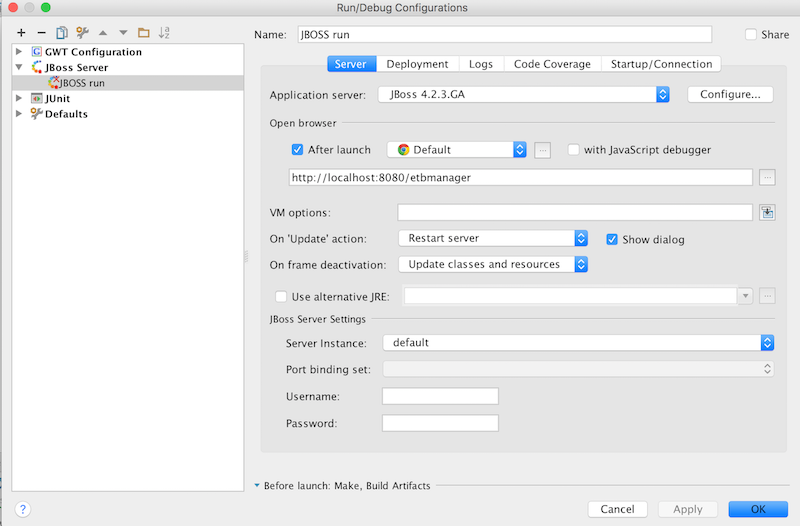800x526 pixels.
Task: Click the JBoss Server icon
Action: point(36,67)
